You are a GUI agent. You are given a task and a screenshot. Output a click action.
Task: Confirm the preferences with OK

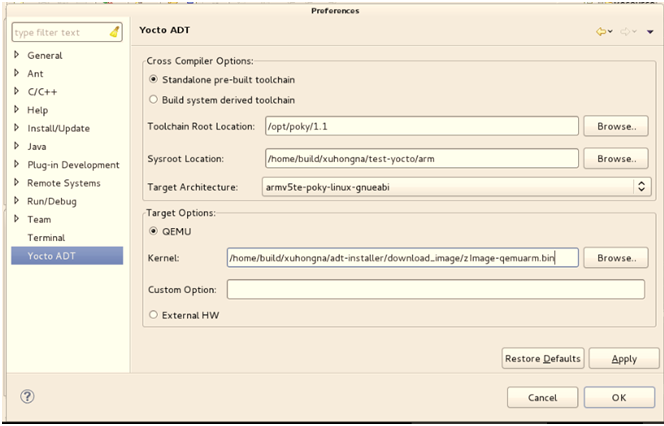pos(618,397)
